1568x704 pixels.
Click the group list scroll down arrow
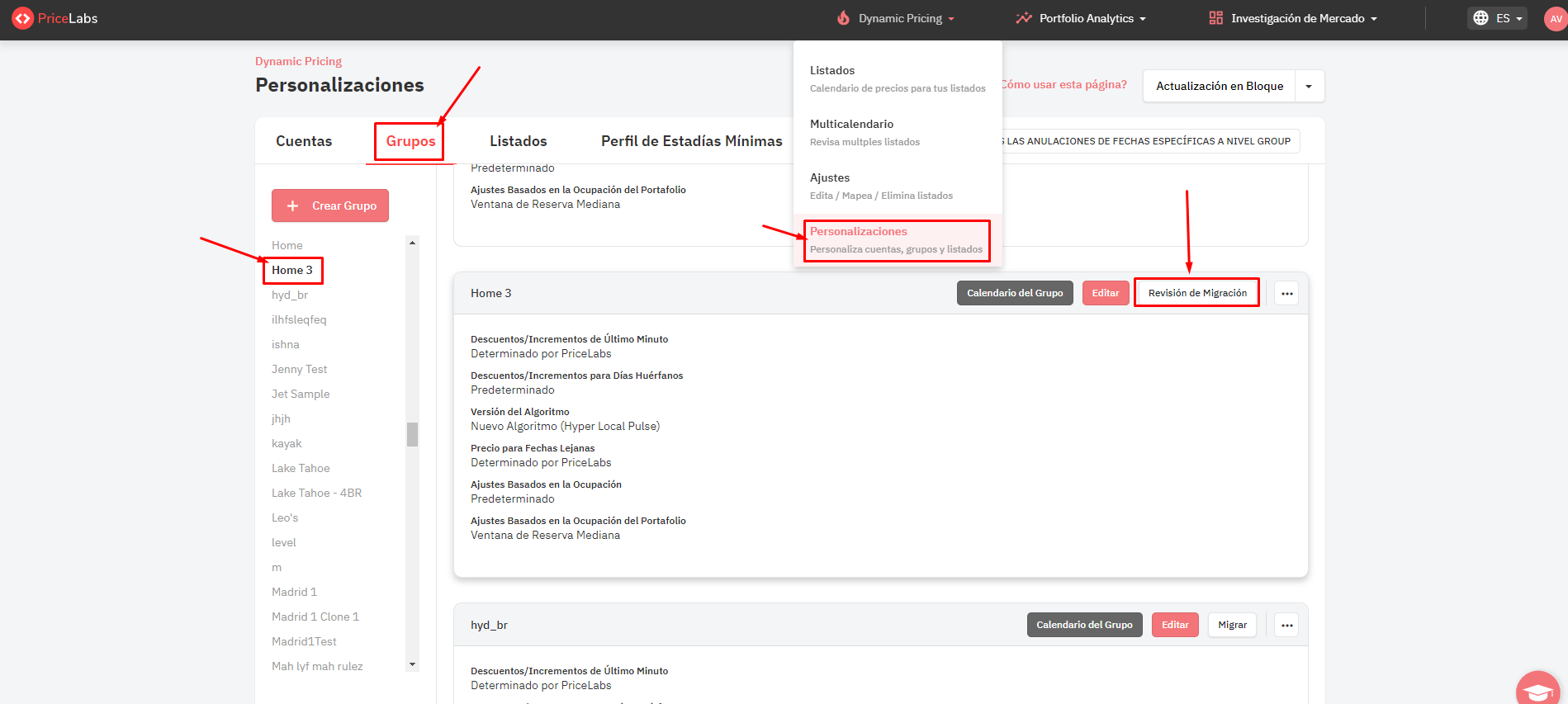412,664
